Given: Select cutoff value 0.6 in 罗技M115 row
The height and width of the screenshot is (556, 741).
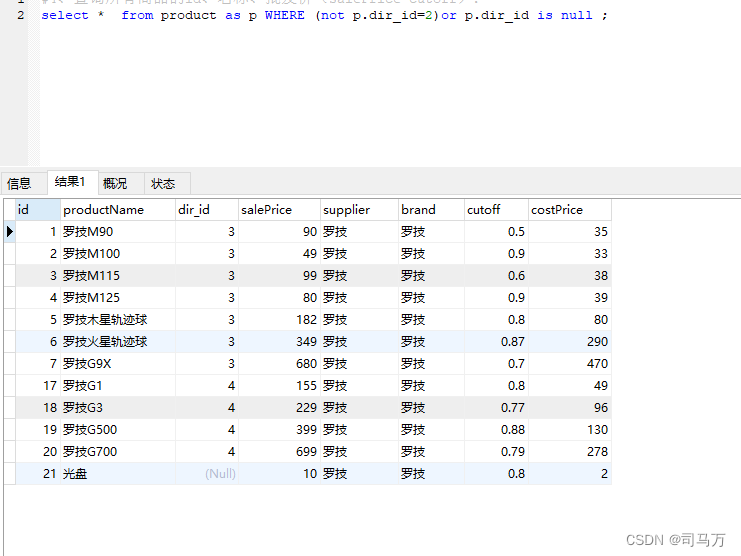Looking at the screenshot, I should (496, 275).
